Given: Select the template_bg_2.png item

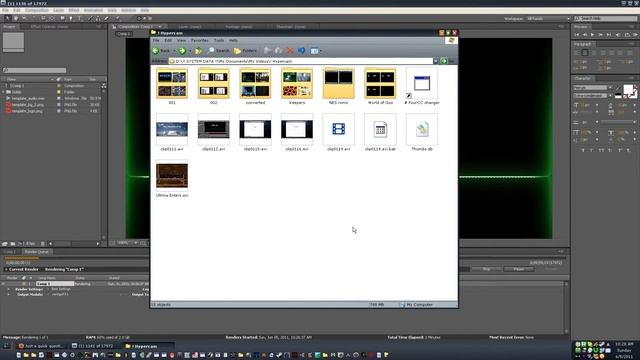Looking at the screenshot, I should coord(27,105).
